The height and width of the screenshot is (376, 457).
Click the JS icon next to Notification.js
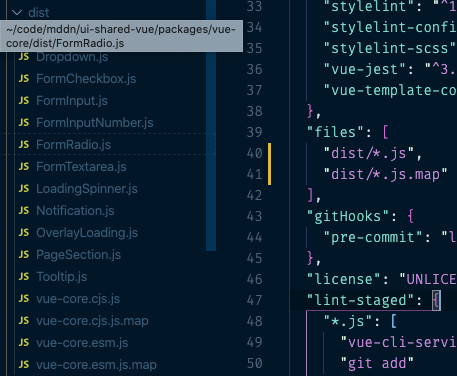tap(24, 211)
